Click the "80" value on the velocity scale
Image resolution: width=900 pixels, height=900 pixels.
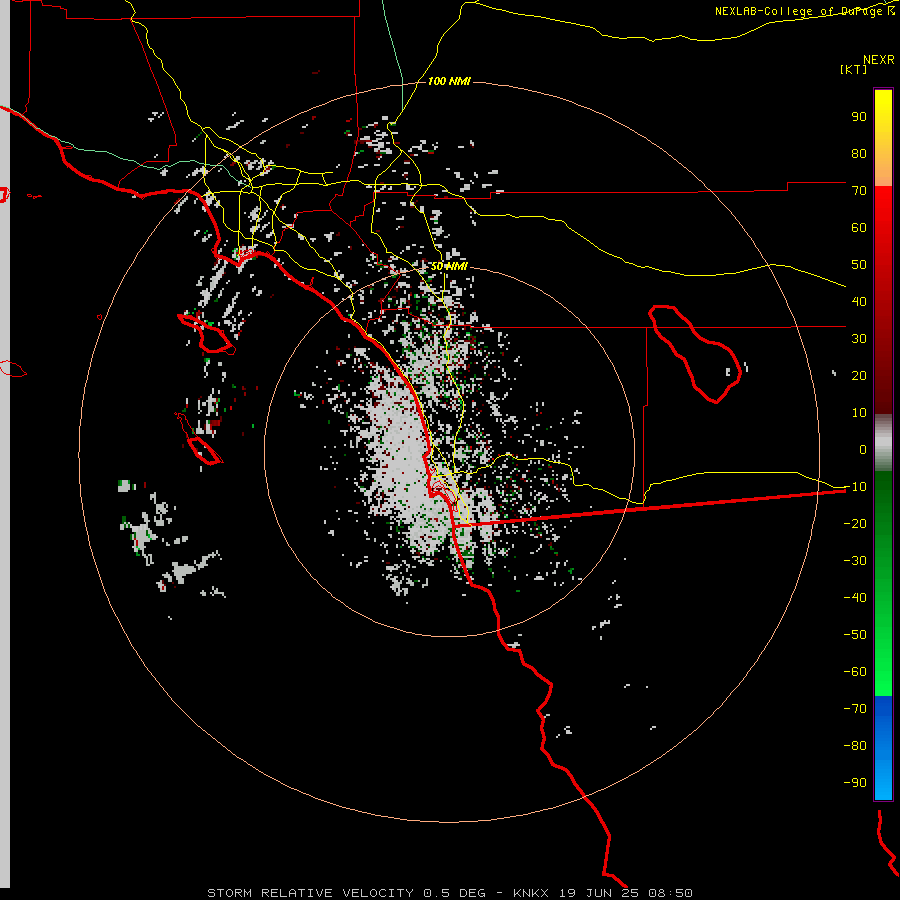click(859, 153)
